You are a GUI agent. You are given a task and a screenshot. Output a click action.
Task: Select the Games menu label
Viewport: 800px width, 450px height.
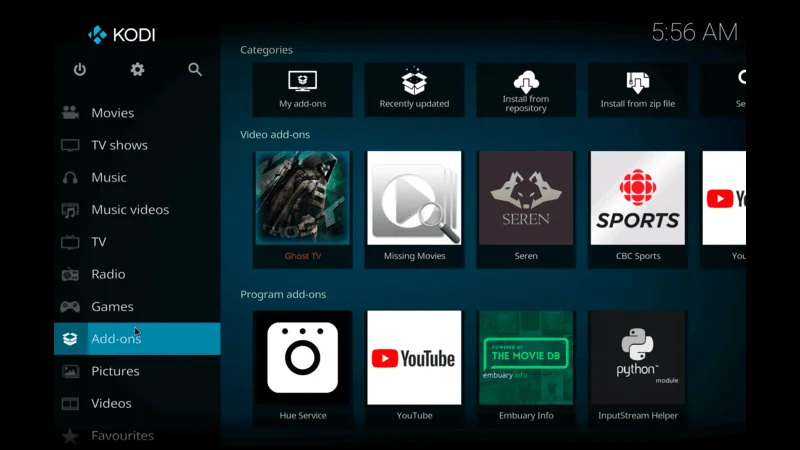[x=112, y=307]
